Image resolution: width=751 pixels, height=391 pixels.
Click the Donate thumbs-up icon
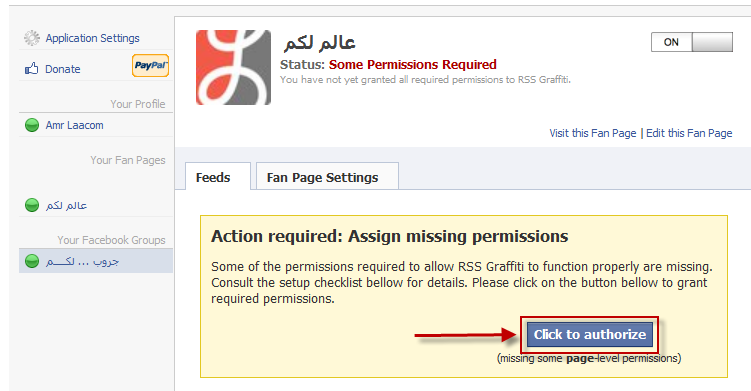click(32, 69)
